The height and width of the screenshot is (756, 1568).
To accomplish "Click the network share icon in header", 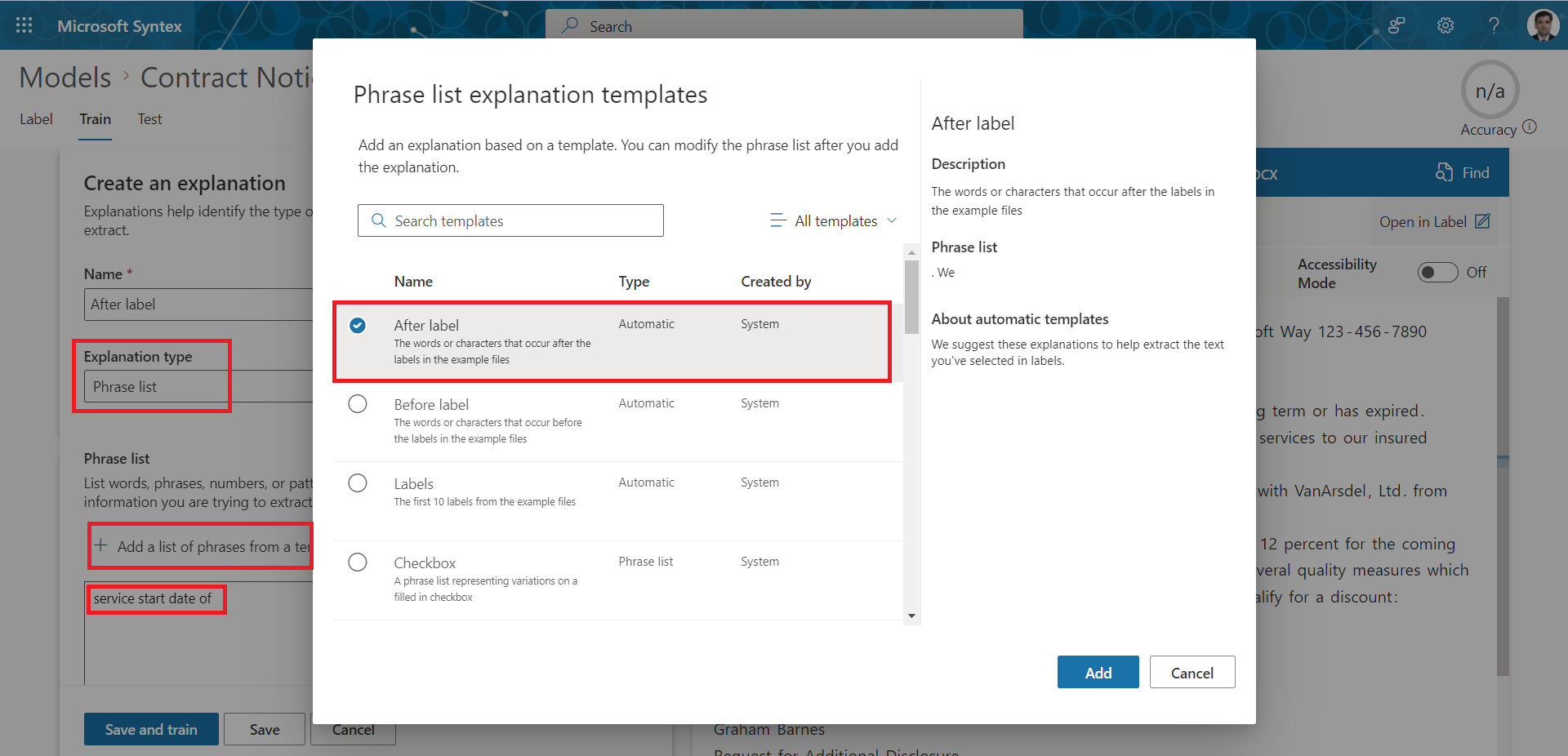I will point(1396,25).
